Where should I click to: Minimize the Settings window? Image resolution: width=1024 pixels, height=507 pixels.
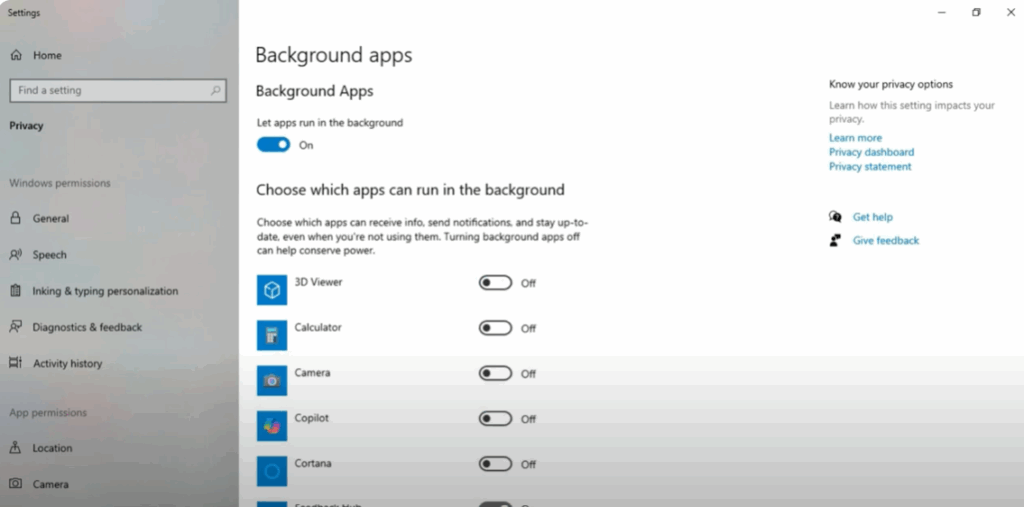(x=942, y=12)
